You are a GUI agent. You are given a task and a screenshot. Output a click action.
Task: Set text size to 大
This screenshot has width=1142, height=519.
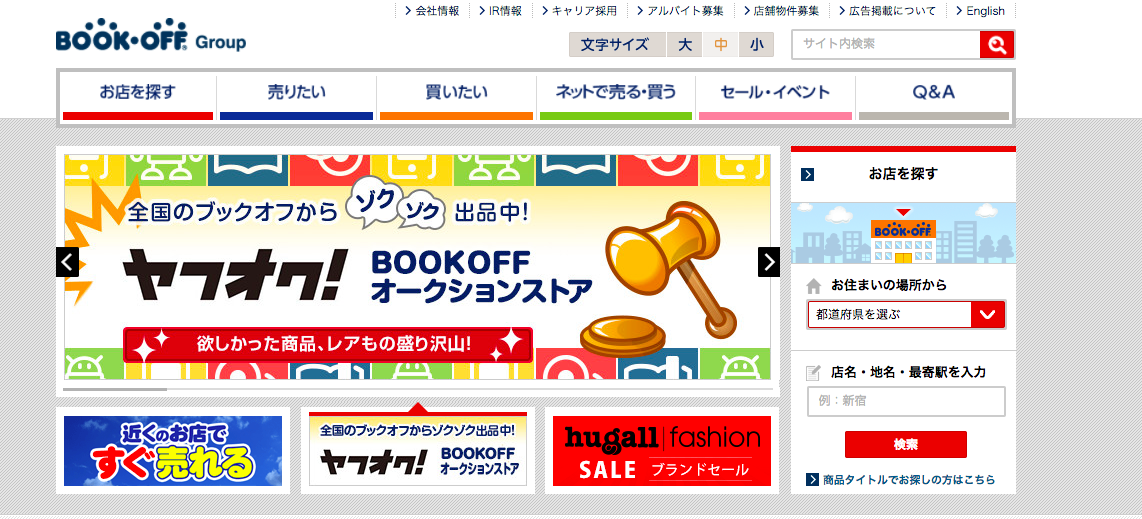tap(685, 44)
